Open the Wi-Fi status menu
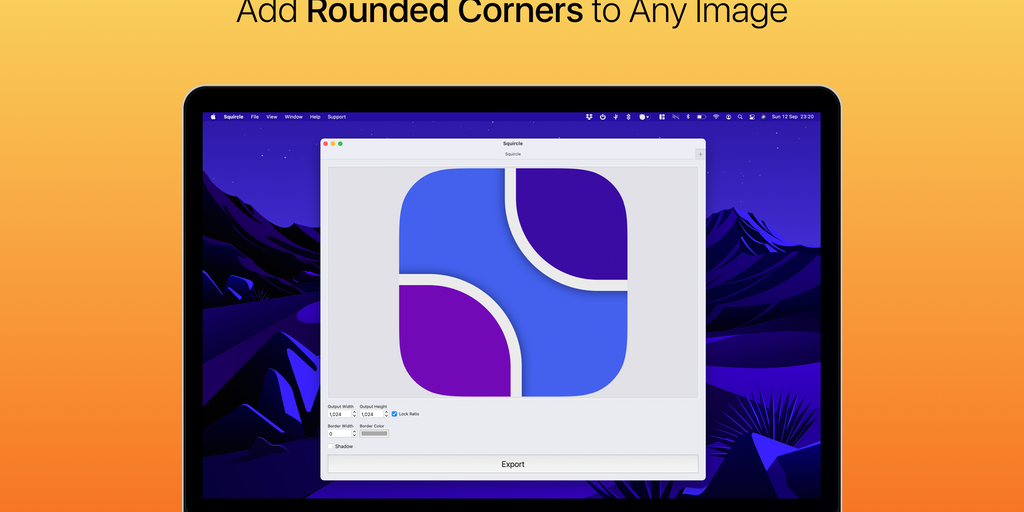Screen dimensions: 1024x512 point(716,117)
